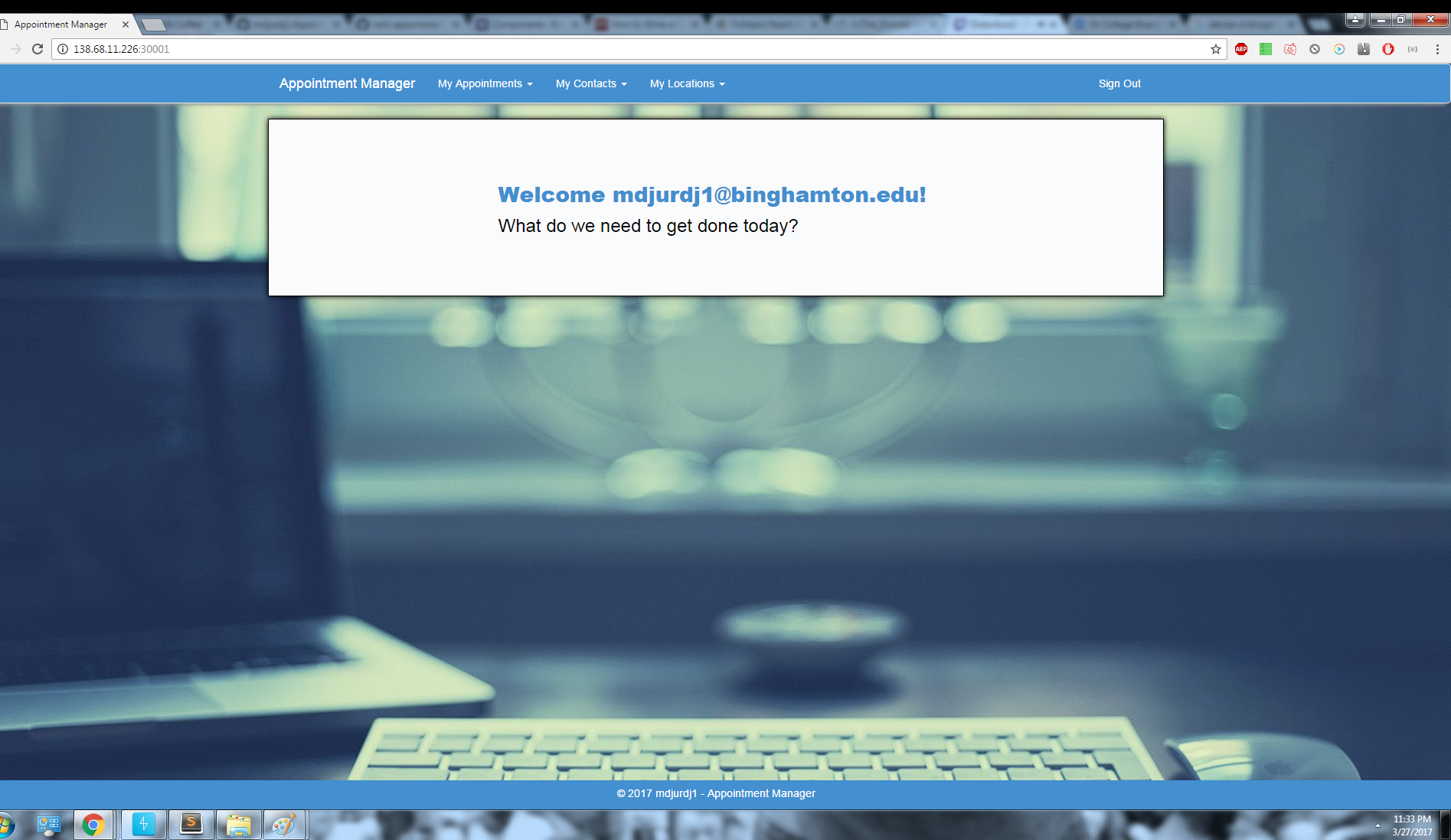Click the colorful play button extension icon
Viewport: 1451px width, 840px height.
pyautogui.click(x=1339, y=49)
